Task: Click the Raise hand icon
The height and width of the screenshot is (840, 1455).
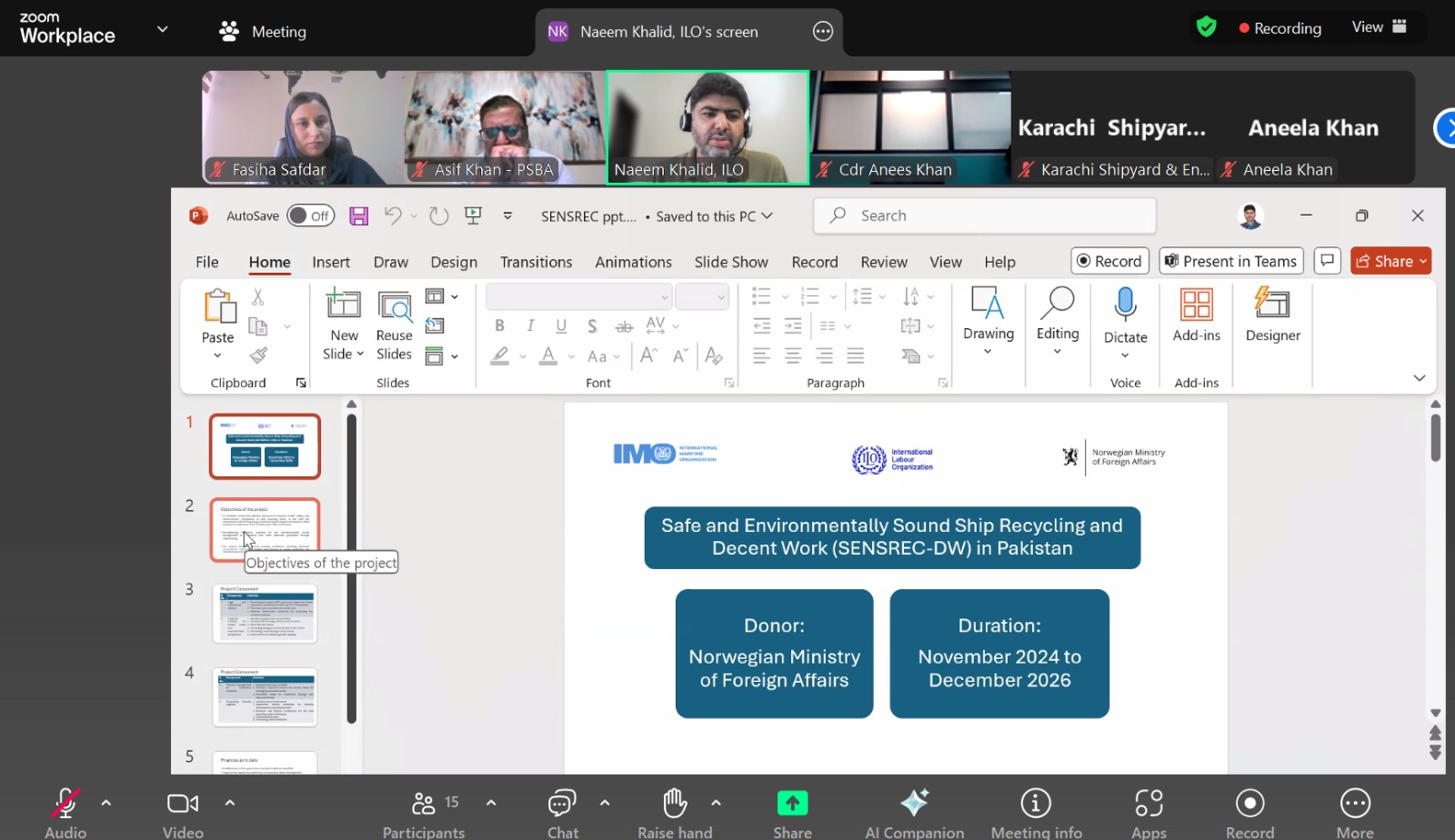Action: click(675, 804)
